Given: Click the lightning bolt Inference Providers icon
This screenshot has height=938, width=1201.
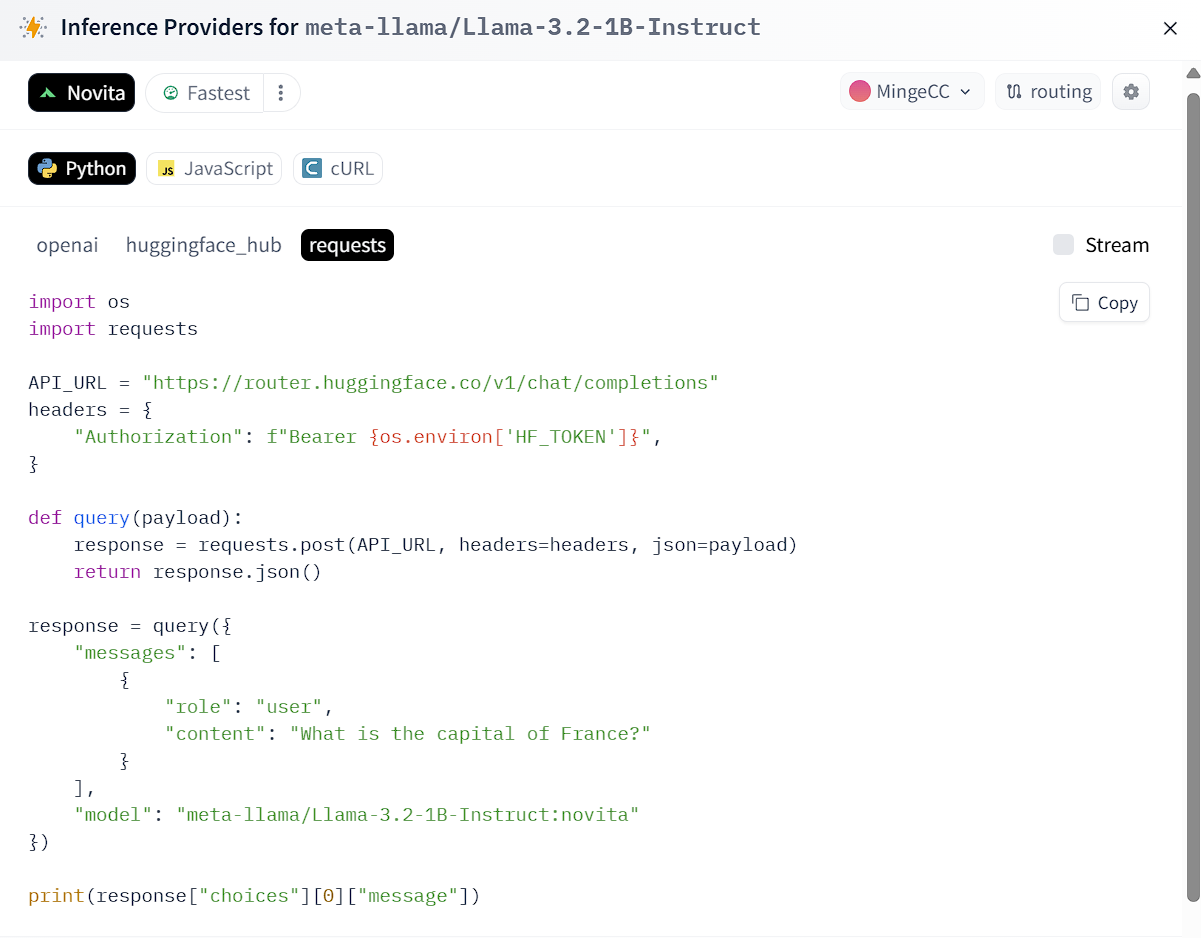Looking at the screenshot, I should point(33,27).
